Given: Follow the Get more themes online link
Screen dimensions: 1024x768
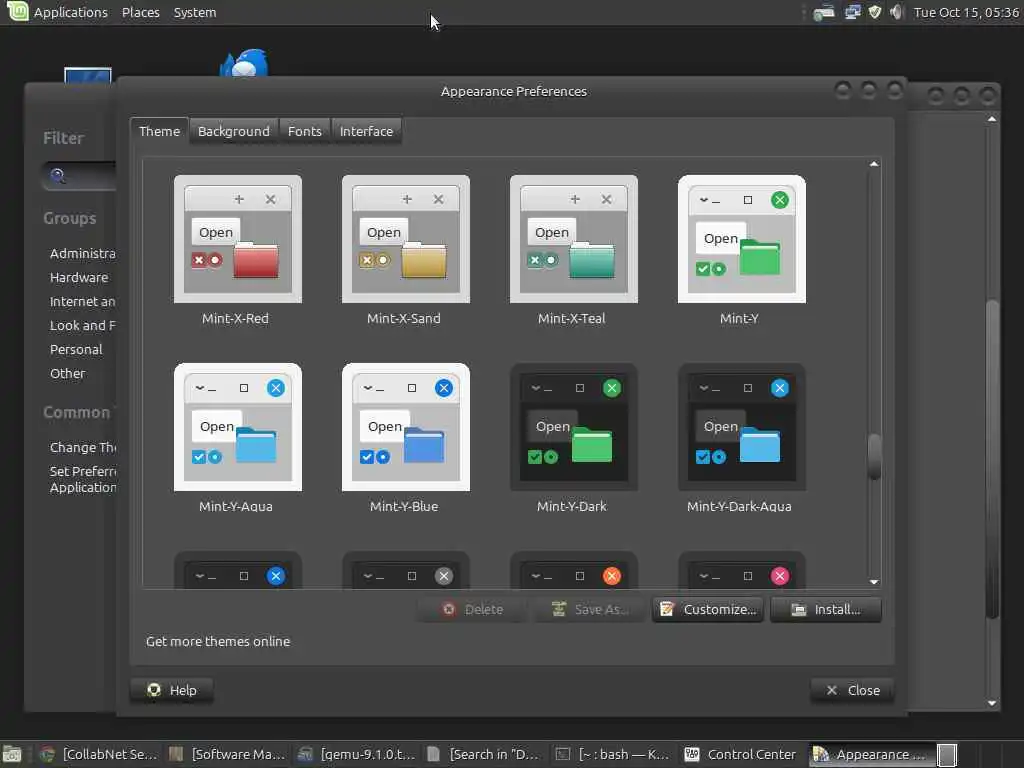Looking at the screenshot, I should [x=218, y=641].
